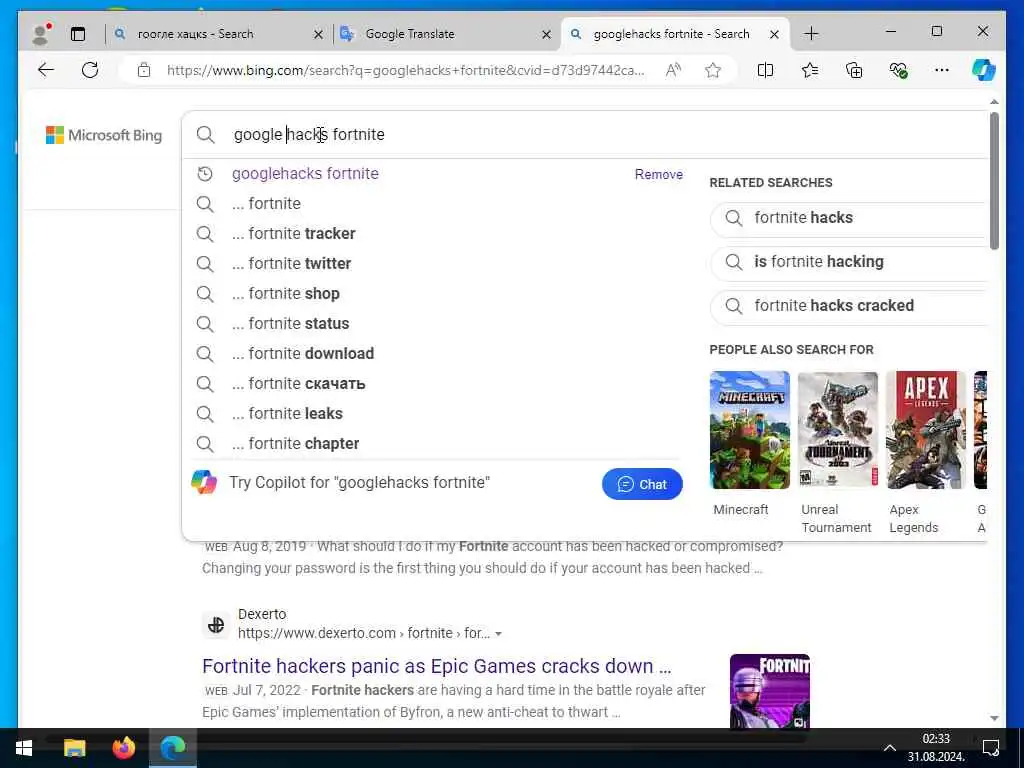Open the Unreal Tournament thumbnail
The width and height of the screenshot is (1024, 768).
[x=838, y=430]
